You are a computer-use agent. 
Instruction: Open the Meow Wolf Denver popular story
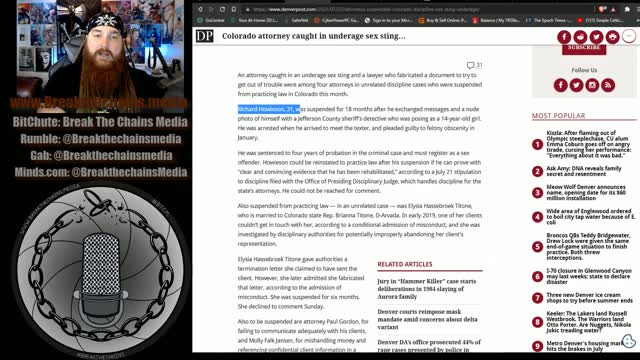point(586,192)
